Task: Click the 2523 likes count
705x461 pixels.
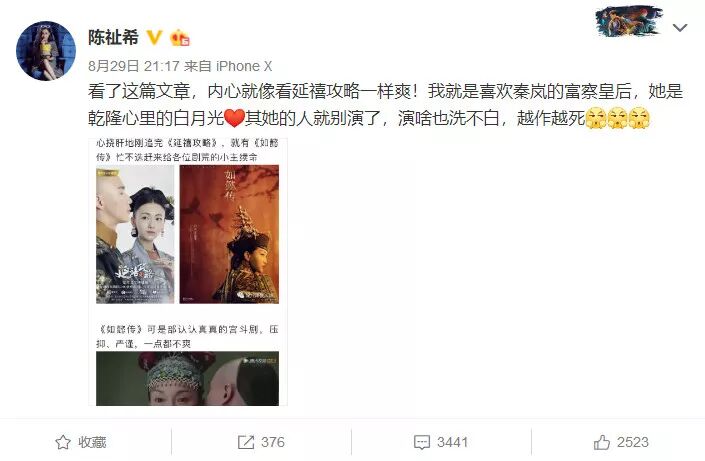Action: 633,442
